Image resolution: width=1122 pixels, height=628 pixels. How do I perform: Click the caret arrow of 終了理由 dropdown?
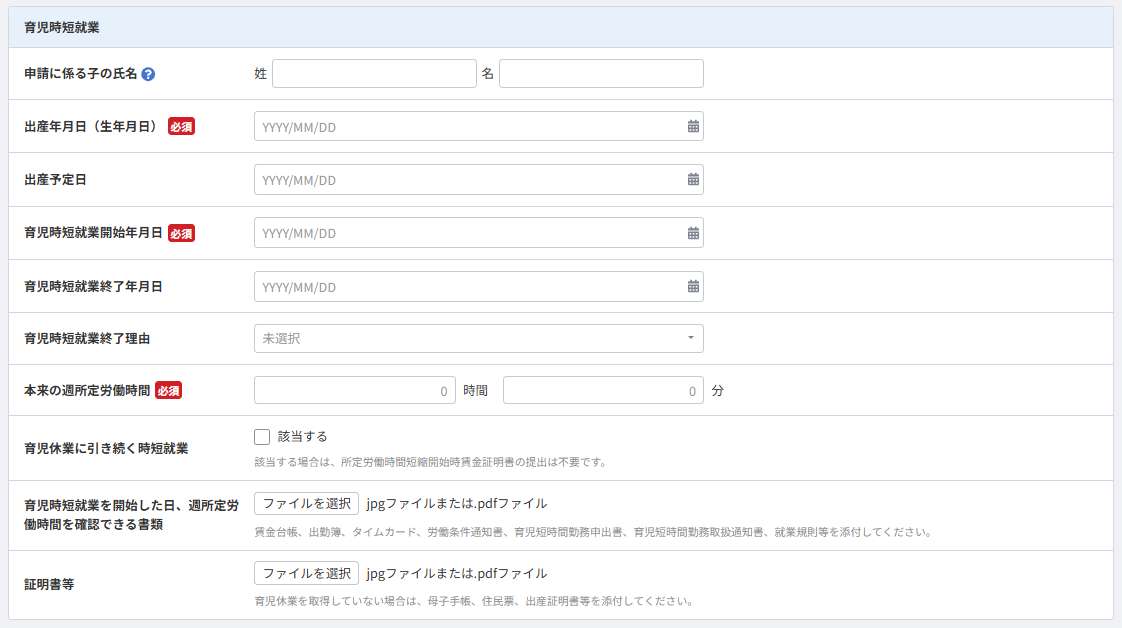[x=690, y=339]
